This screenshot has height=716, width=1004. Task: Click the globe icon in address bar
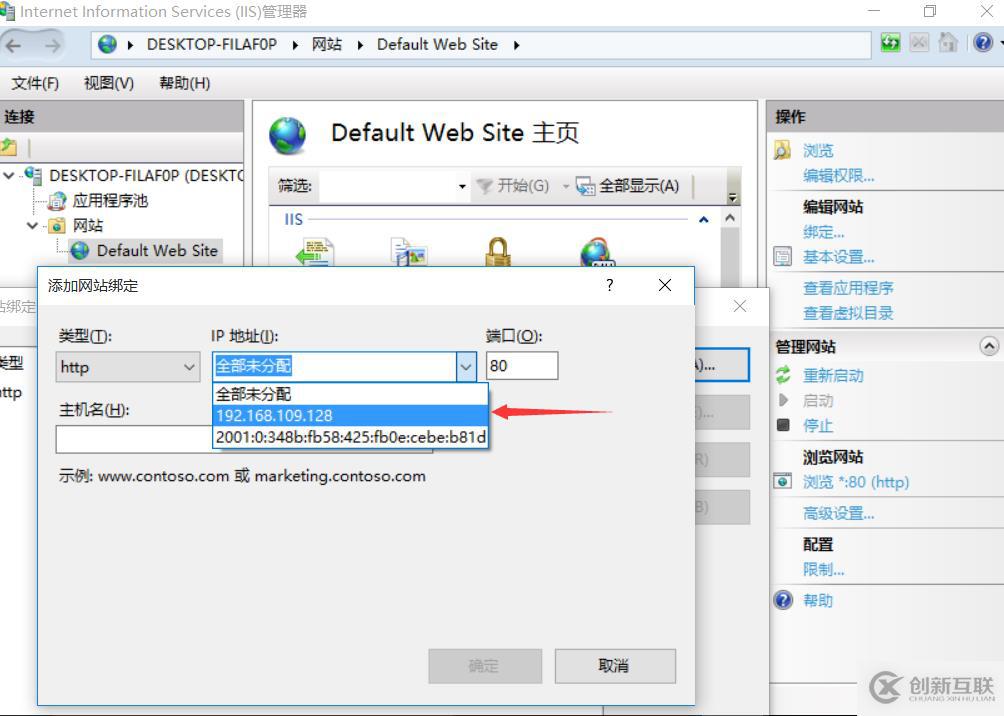click(x=107, y=44)
